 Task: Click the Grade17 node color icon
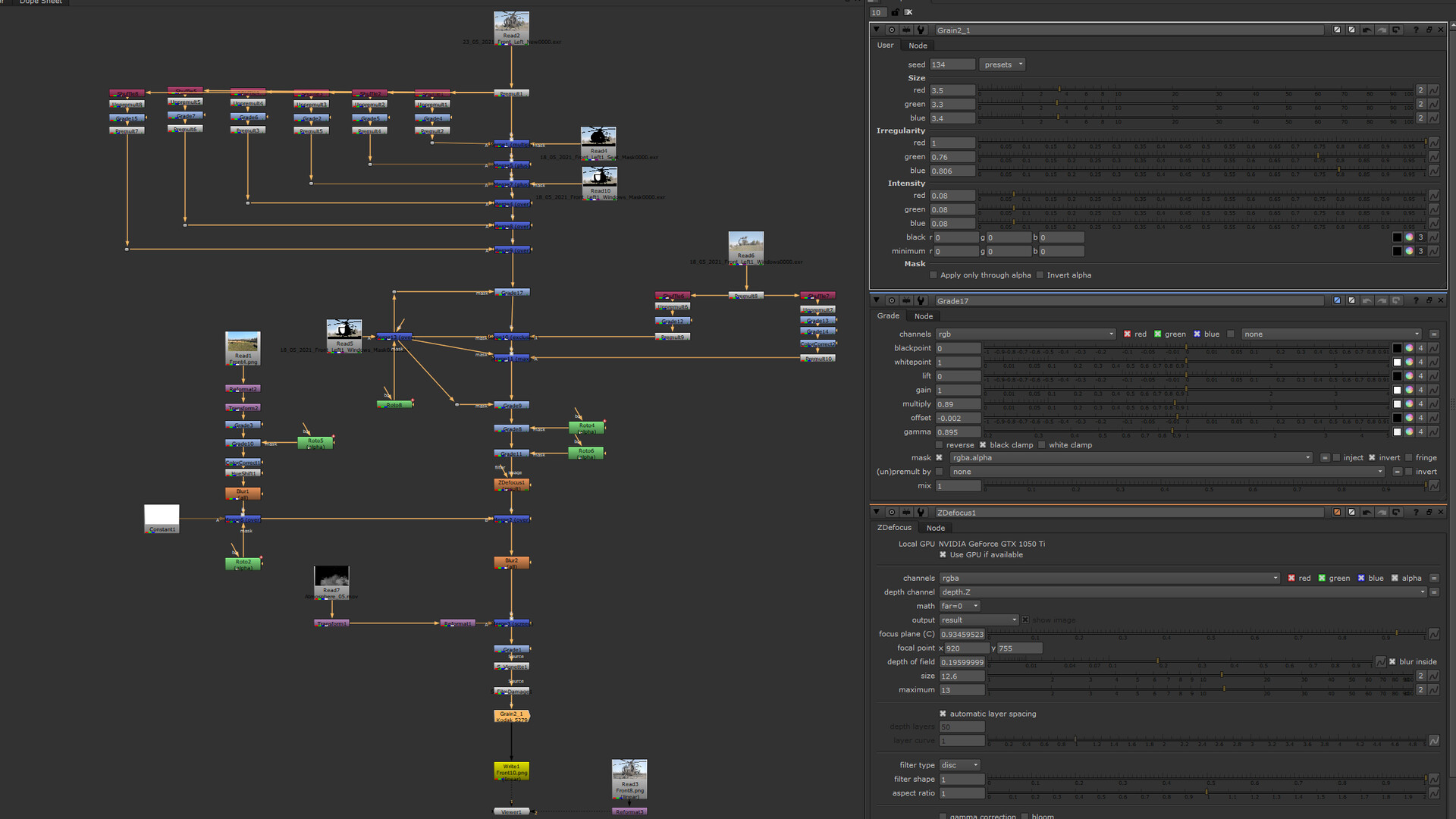coord(1337,301)
